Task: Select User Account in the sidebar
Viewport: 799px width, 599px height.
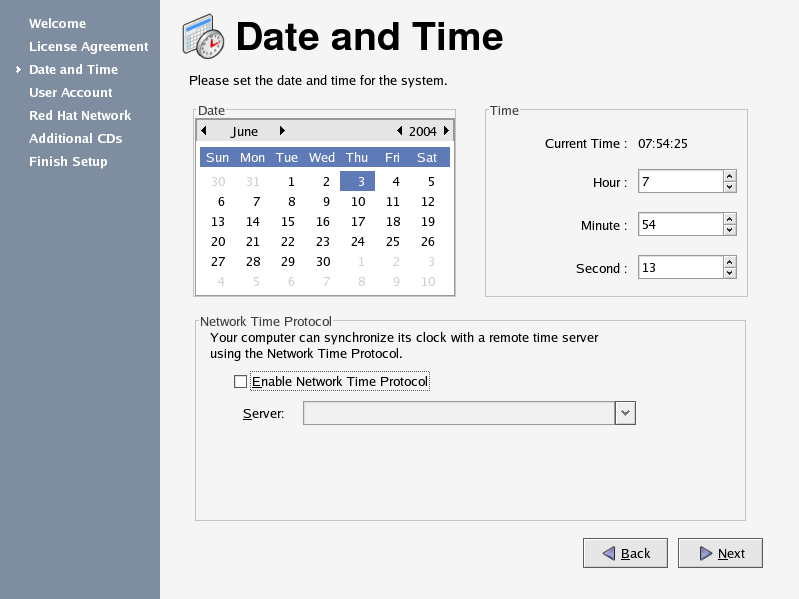Action: tap(71, 93)
